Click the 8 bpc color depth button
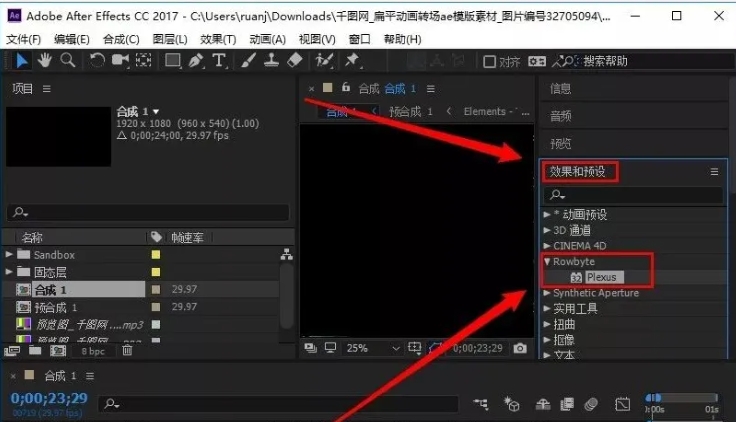The height and width of the screenshot is (422, 736). tap(93, 351)
